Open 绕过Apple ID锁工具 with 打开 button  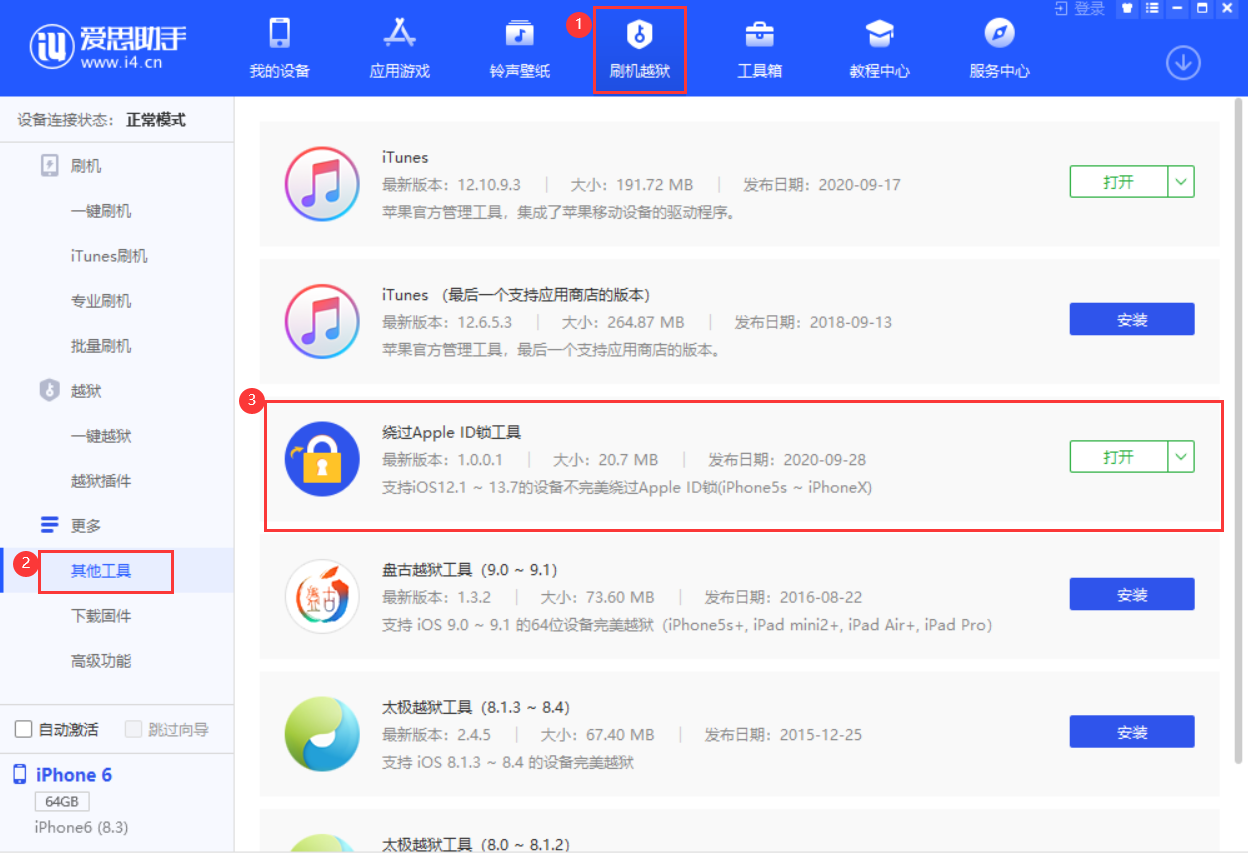(x=1118, y=457)
